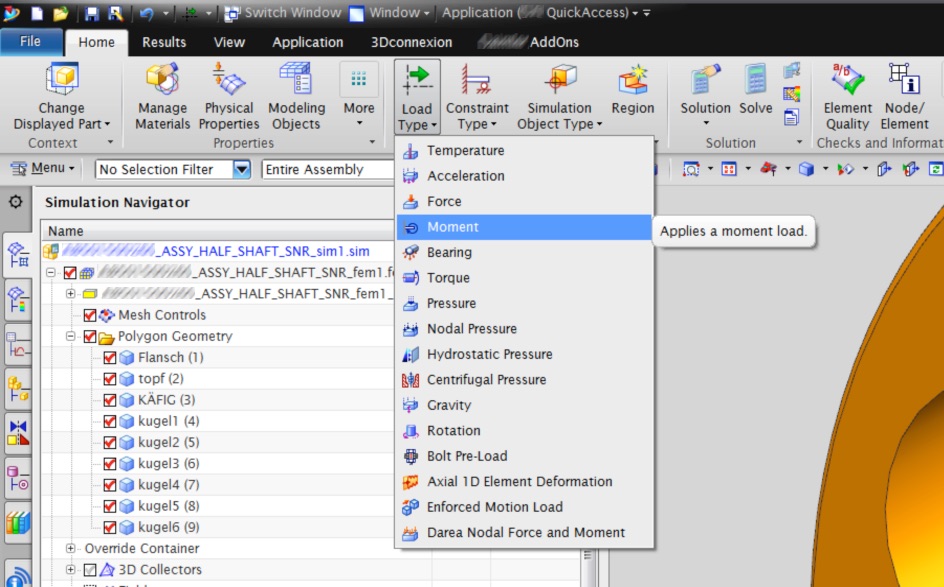This screenshot has width=944, height=587.
Task: Select Darea Nodal Force and Moment
Action: [x=524, y=533]
